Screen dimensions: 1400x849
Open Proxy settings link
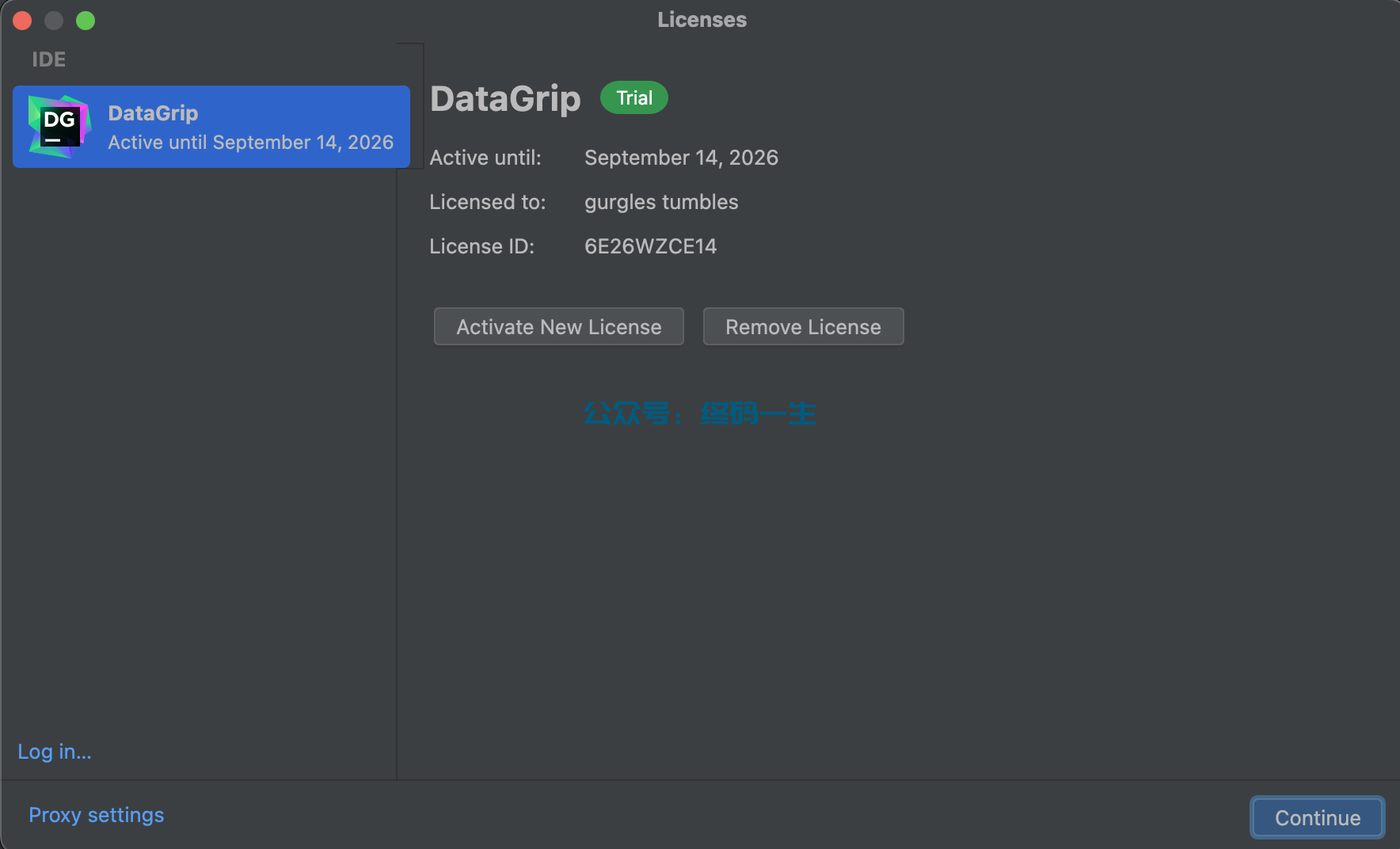(x=97, y=815)
